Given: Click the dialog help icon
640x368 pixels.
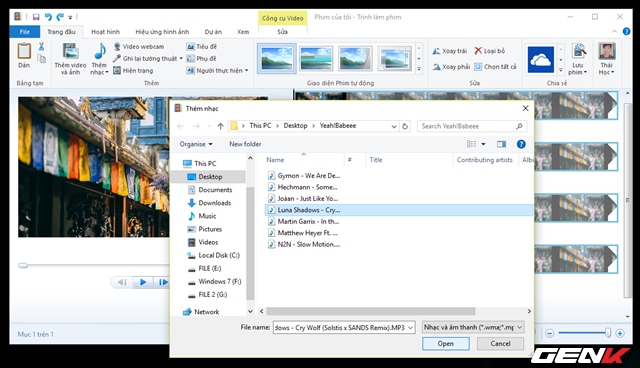Looking at the screenshot, I should [x=521, y=144].
